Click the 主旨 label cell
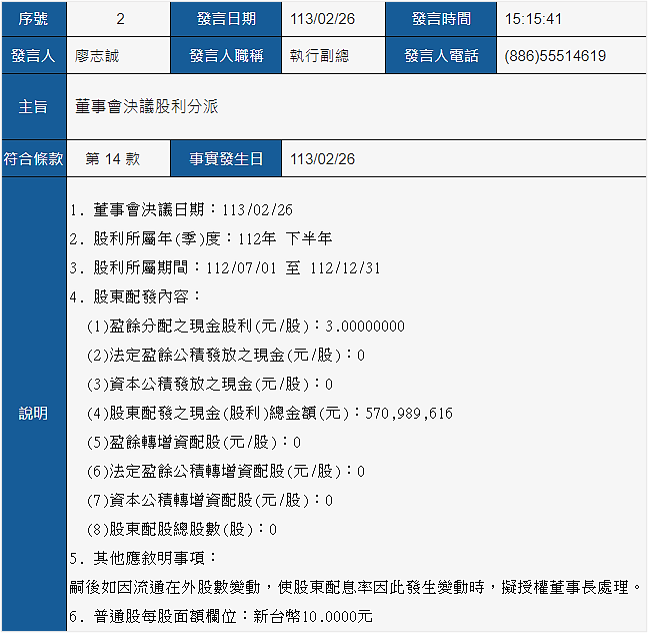 click(x=33, y=106)
